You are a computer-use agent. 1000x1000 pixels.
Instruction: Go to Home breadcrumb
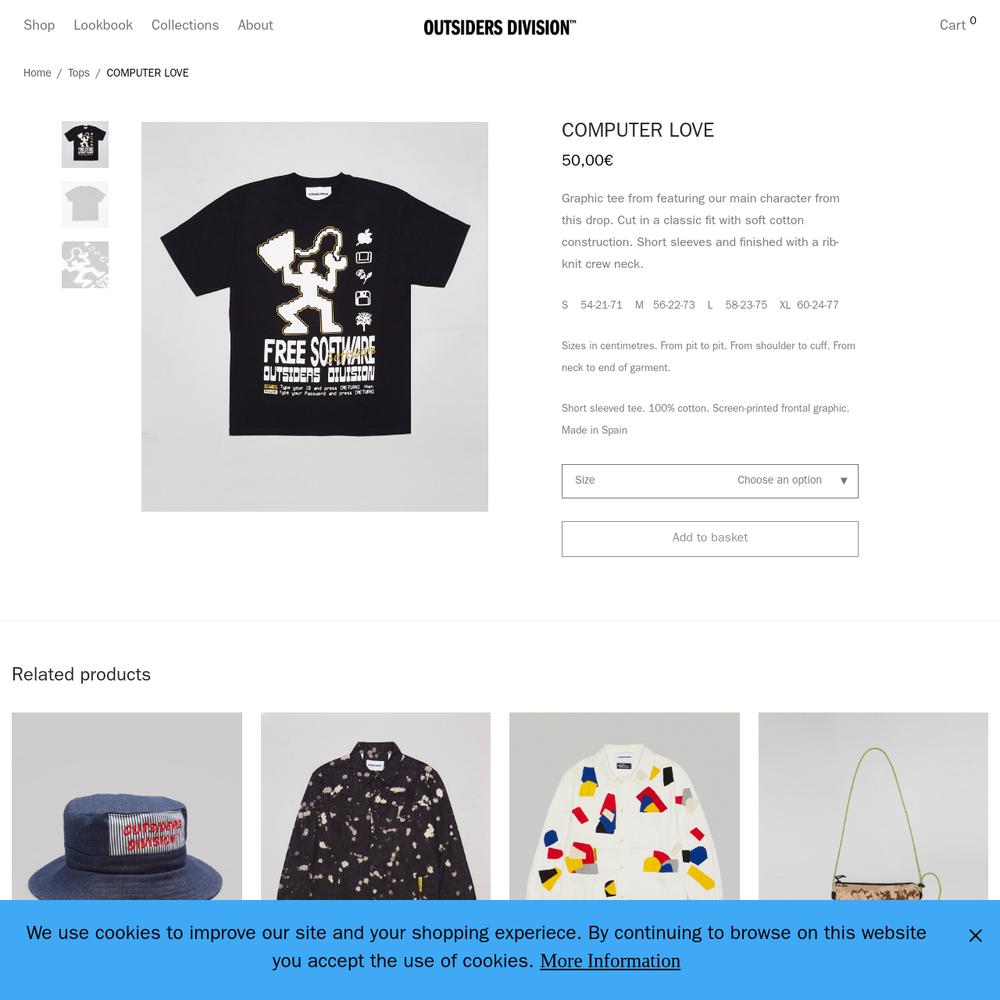click(x=37, y=73)
